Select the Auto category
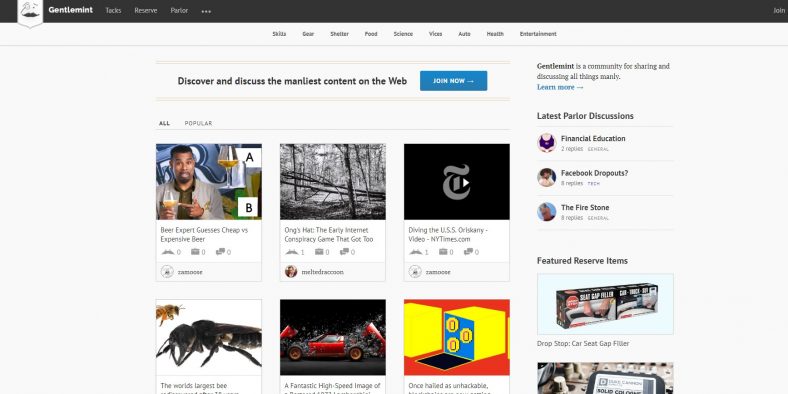 (464, 34)
